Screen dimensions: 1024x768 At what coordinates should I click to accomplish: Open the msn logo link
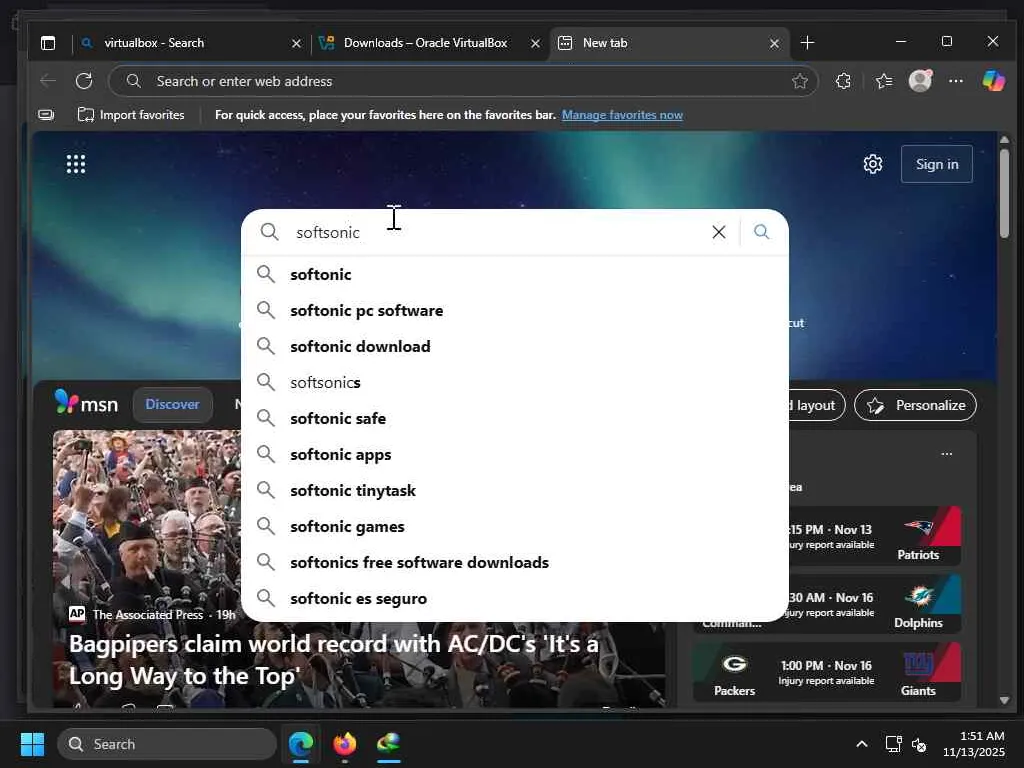86,402
